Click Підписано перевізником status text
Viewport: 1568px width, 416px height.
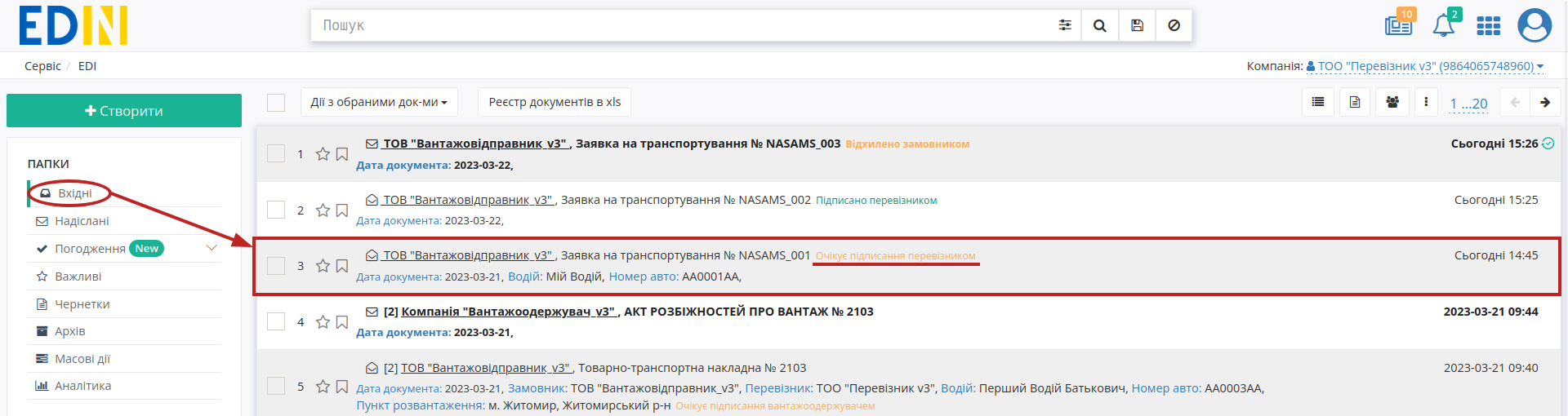(x=876, y=201)
